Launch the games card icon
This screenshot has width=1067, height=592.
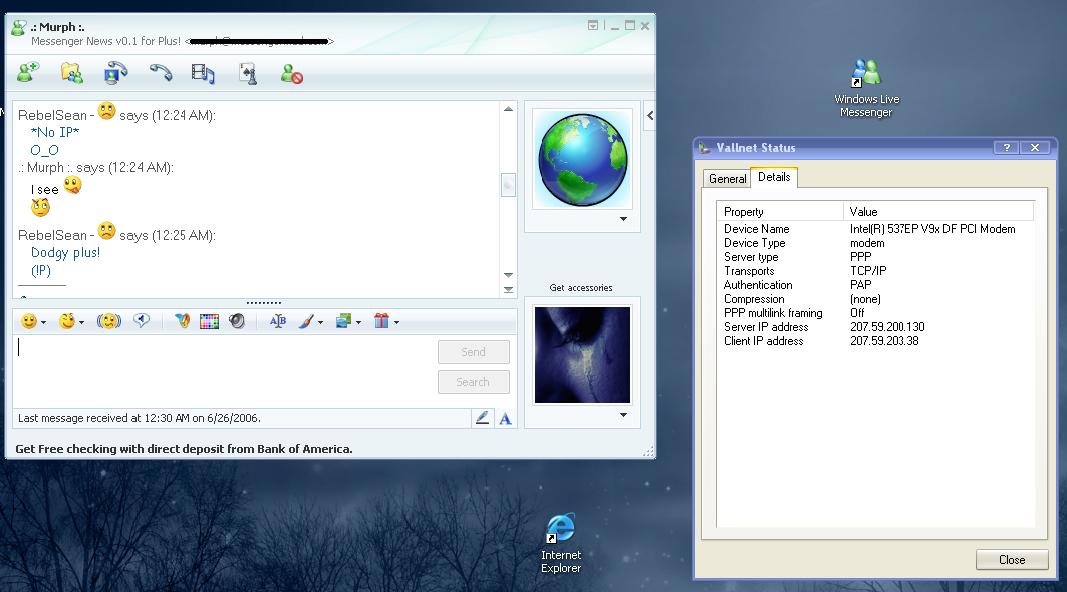[x=248, y=72]
